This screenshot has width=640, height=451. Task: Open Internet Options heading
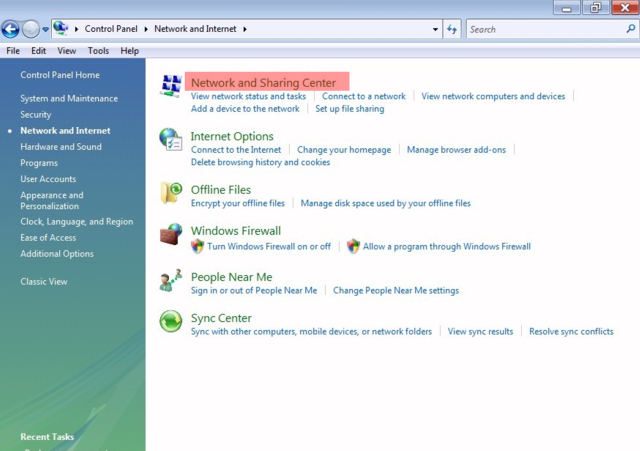pyautogui.click(x=232, y=136)
